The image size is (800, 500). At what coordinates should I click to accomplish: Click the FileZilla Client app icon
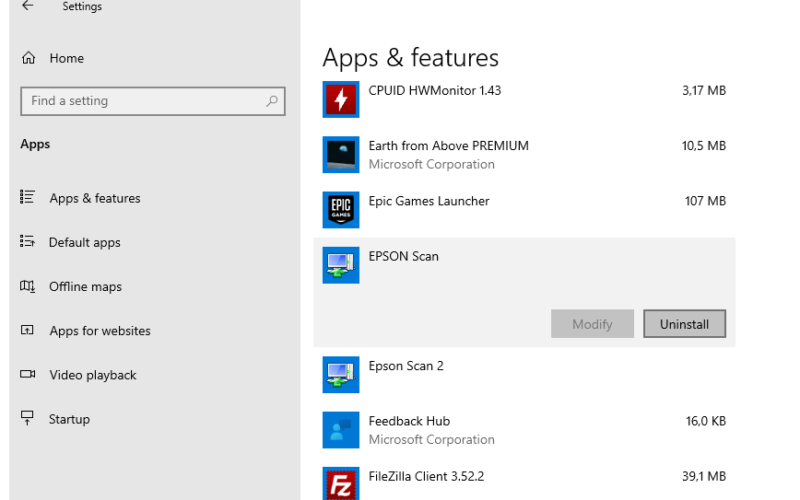341,484
